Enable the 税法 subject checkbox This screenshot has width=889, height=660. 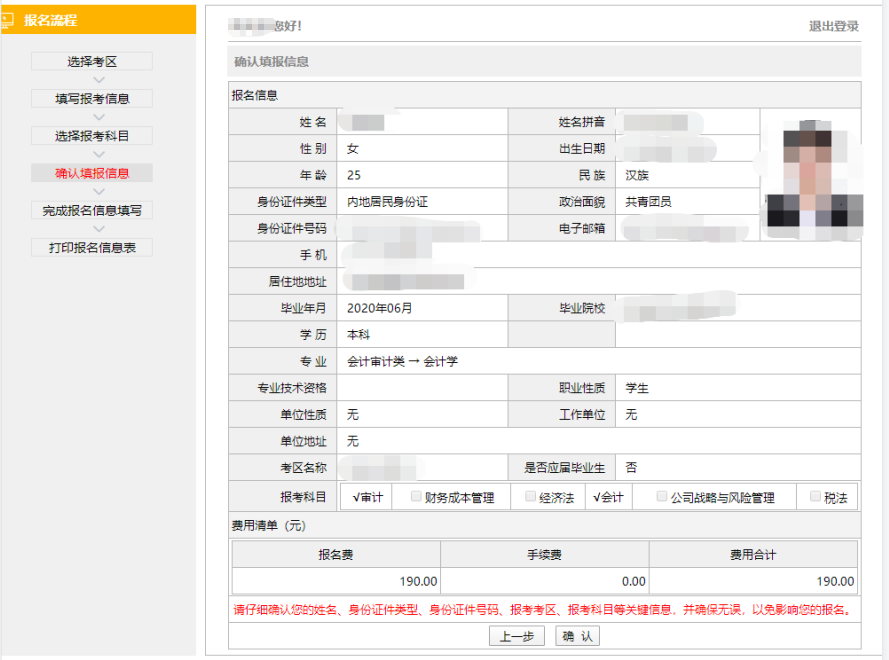click(x=815, y=495)
